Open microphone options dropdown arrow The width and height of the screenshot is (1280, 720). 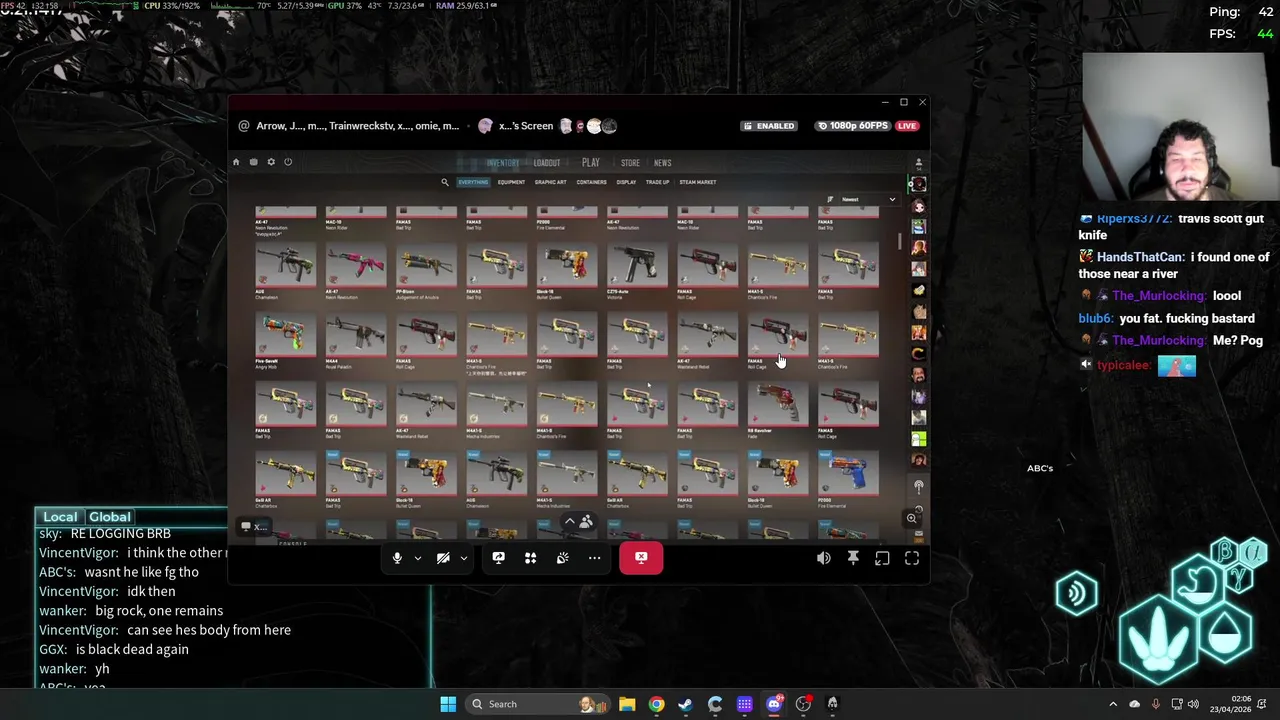(418, 558)
